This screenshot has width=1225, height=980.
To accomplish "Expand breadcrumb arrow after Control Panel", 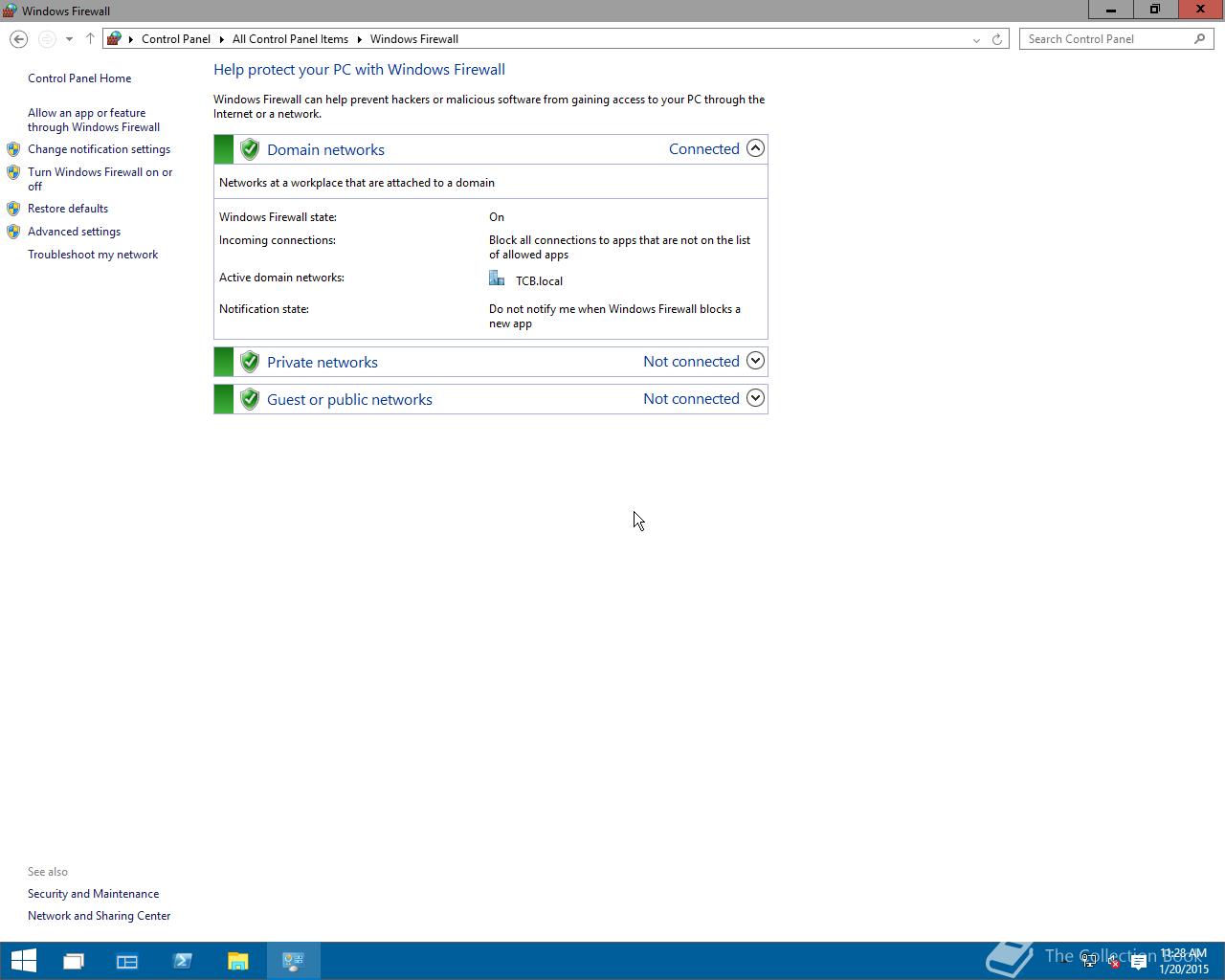I will [x=221, y=39].
